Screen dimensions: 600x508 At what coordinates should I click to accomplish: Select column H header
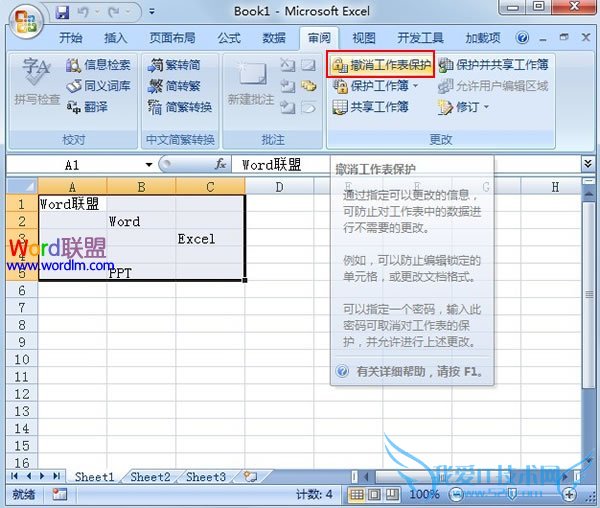tap(555, 187)
